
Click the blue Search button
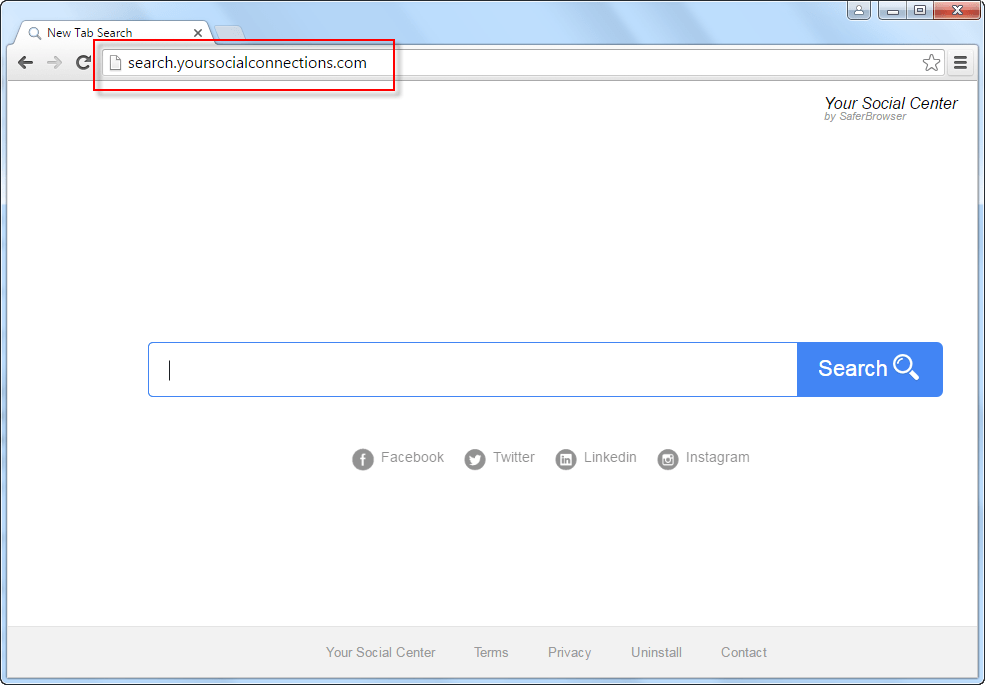pyautogui.click(x=869, y=370)
